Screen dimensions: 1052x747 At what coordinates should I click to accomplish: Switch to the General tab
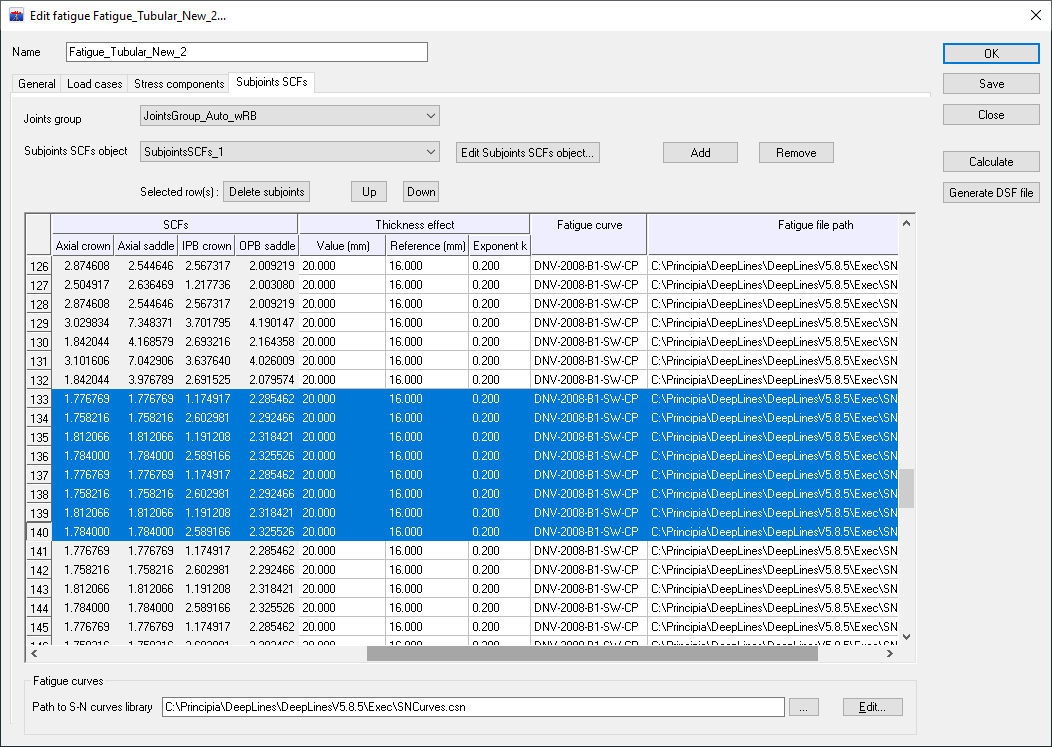pyautogui.click(x=37, y=84)
